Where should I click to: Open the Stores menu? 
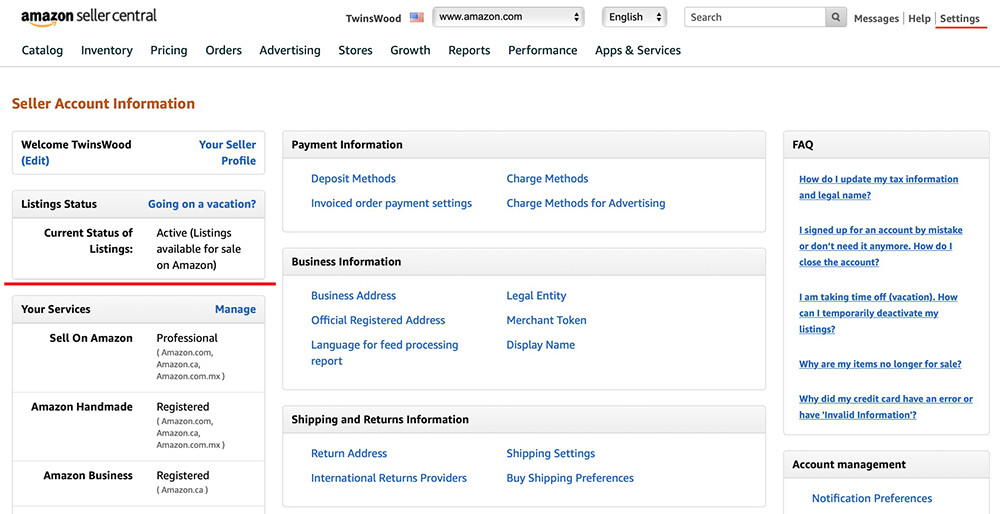(x=355, y=50)
